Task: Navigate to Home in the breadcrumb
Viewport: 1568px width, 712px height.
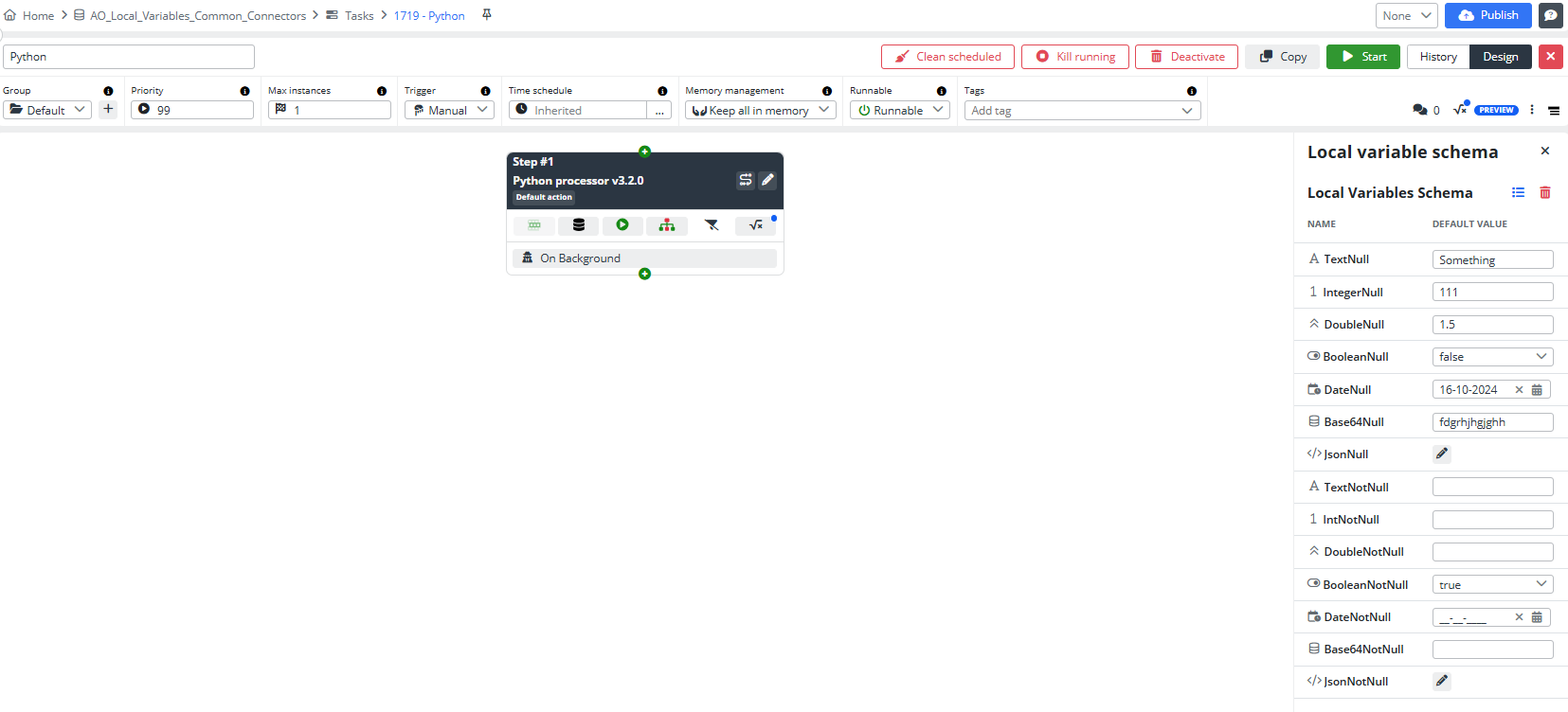Action: click(38, 16)
